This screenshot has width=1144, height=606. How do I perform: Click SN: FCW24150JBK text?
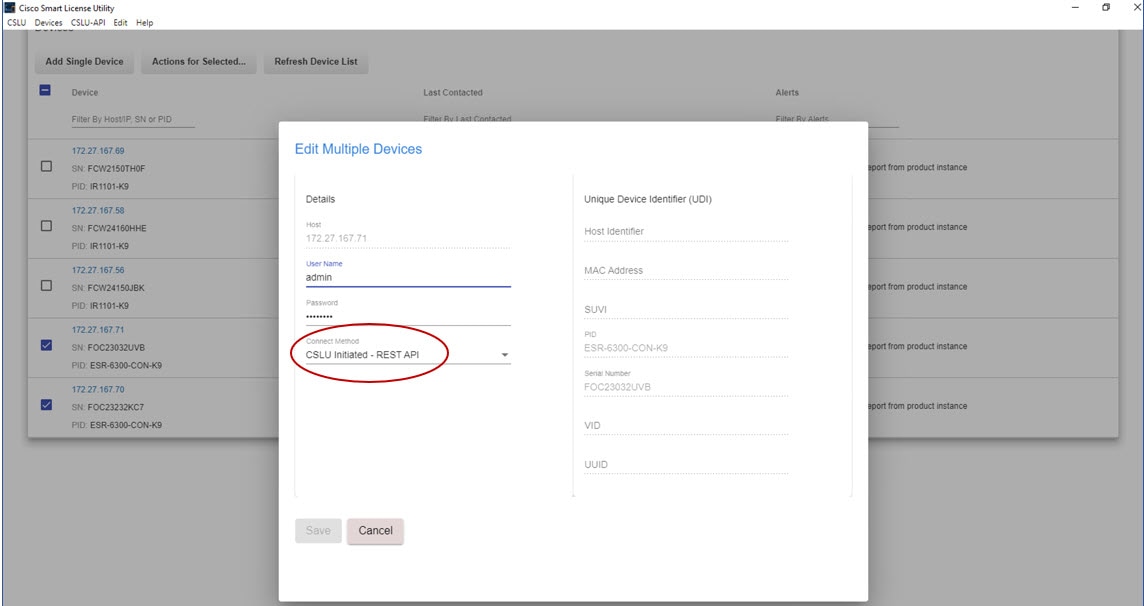pos(108,288)
